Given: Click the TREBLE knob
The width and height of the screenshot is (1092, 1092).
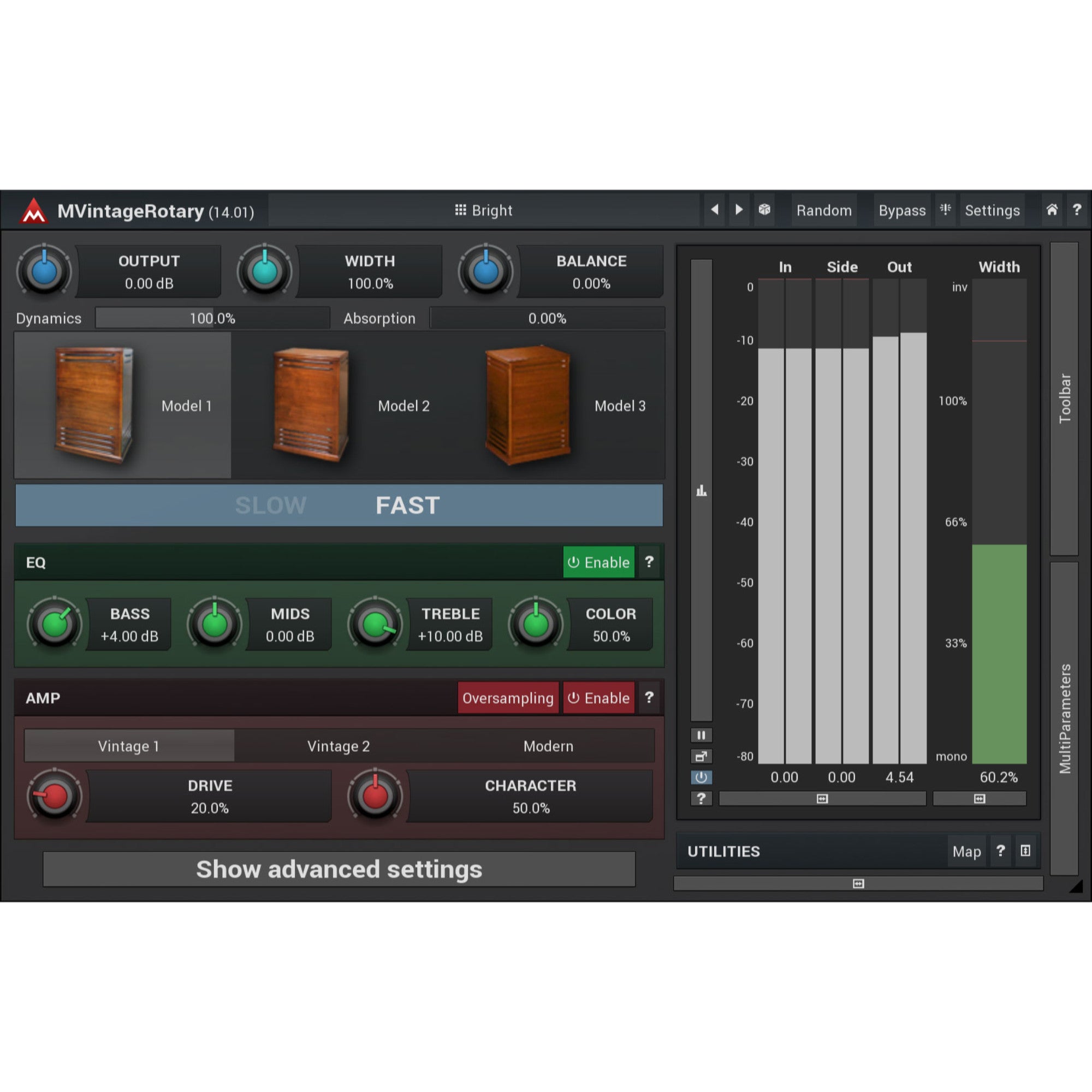Looking at the screenshot, I should point(375,625).
